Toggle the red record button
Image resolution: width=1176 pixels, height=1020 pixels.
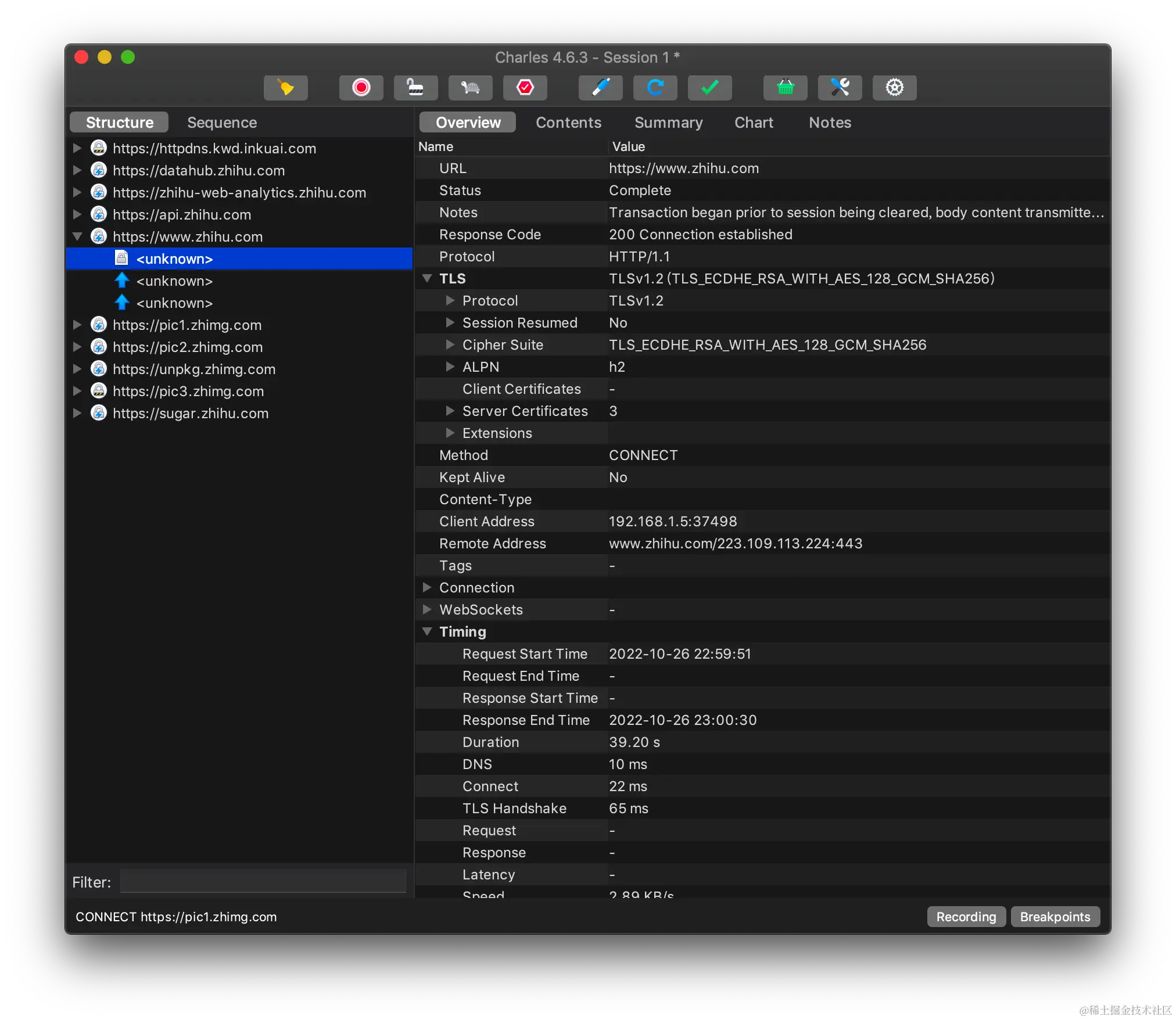tap(361, 88)
